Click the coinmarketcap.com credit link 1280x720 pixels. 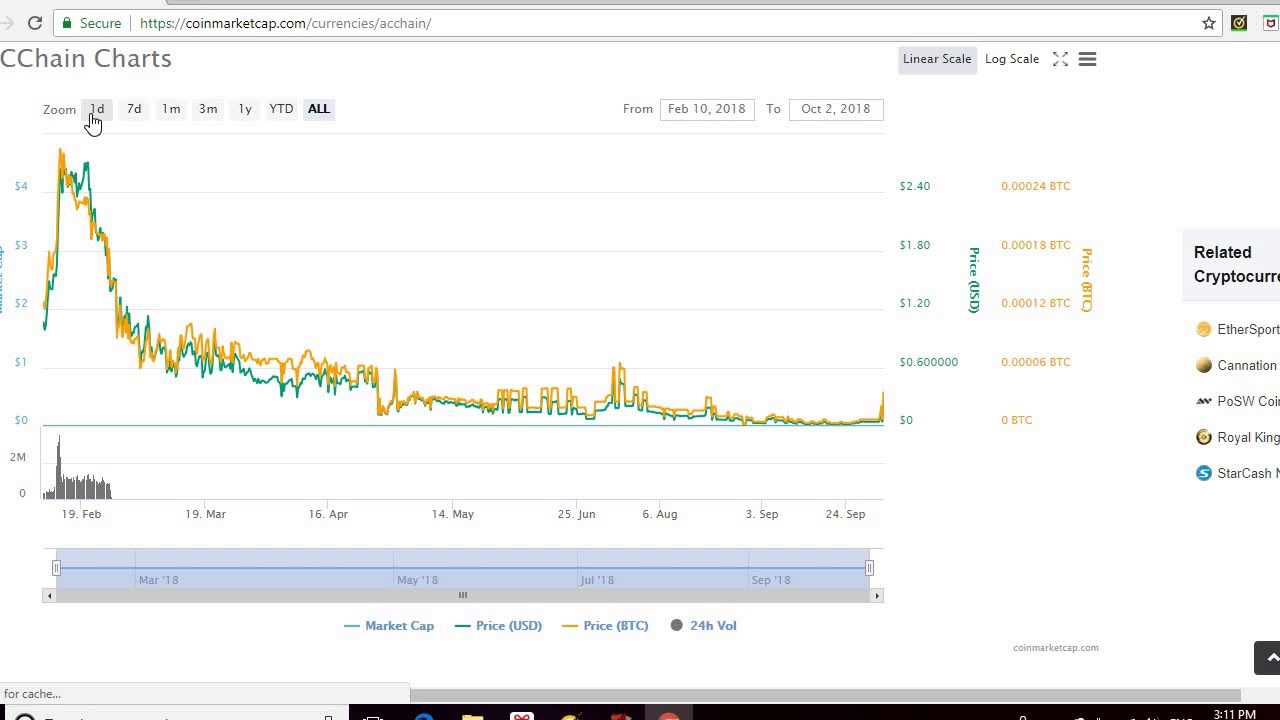(1056, 648)
